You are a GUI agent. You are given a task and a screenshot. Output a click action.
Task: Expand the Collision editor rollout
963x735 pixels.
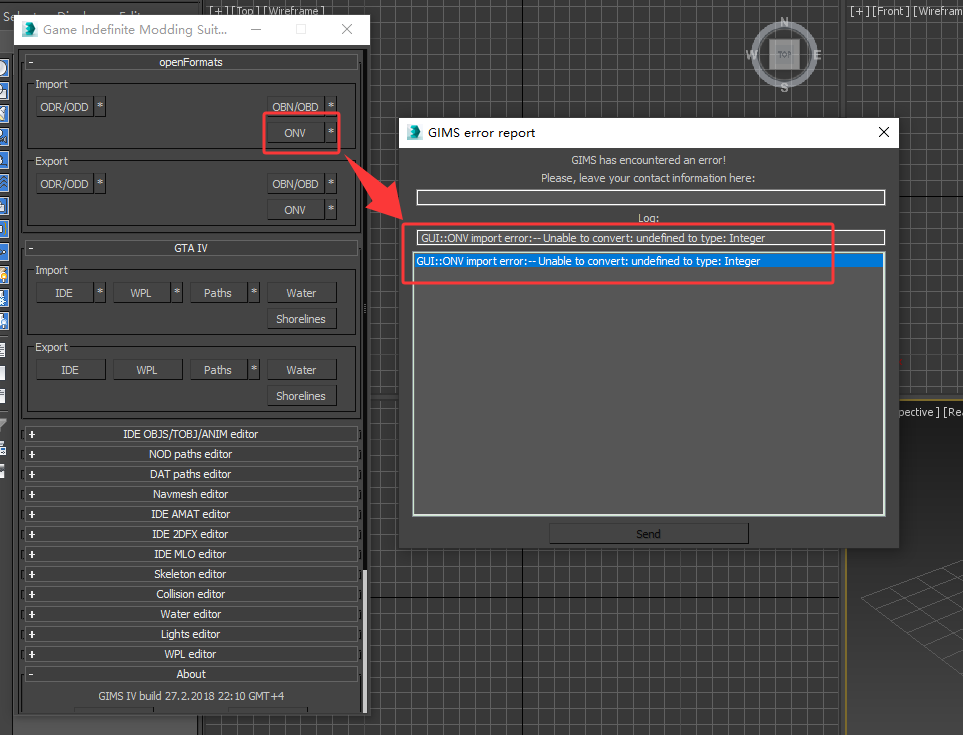[190, 594]
